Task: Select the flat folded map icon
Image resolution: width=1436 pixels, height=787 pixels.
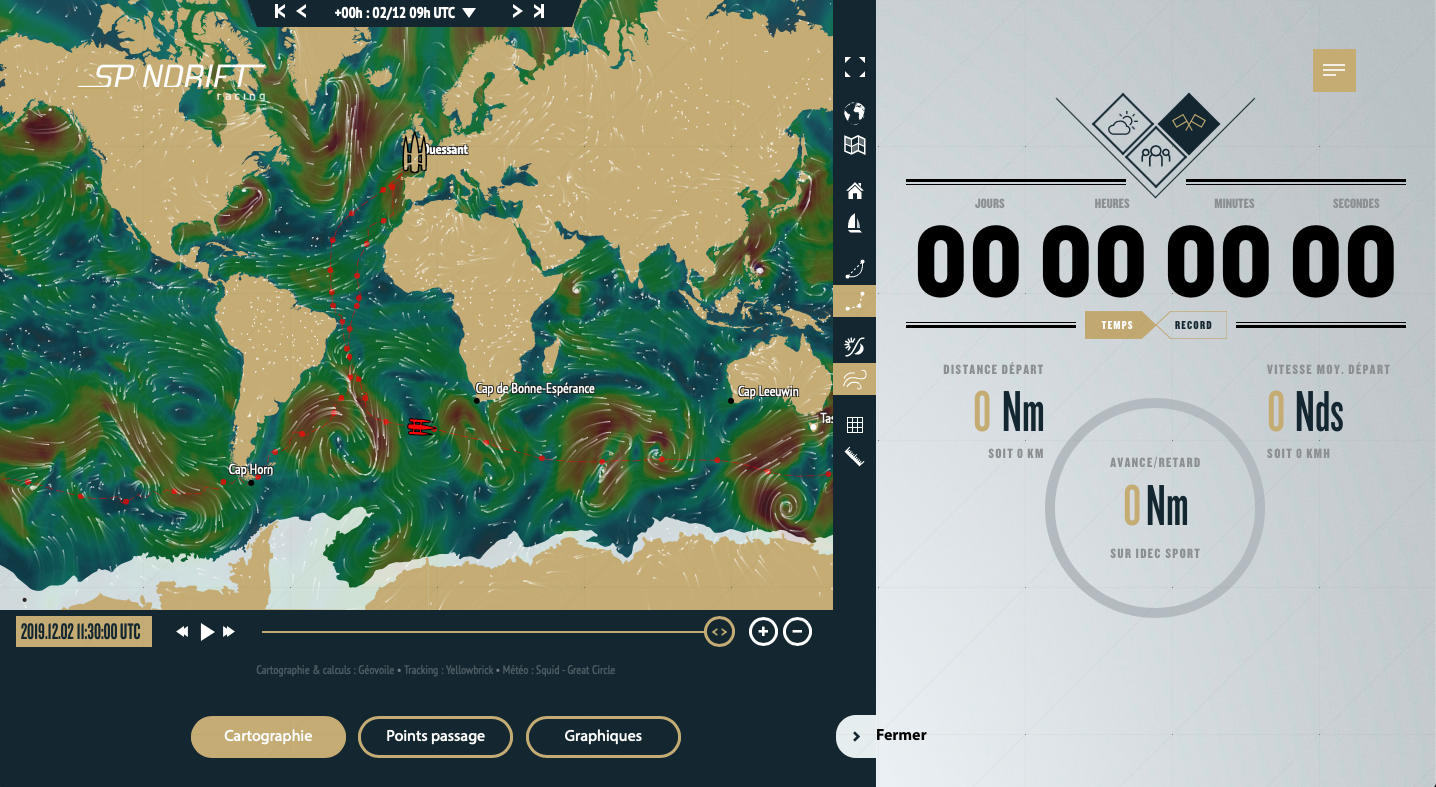Action: pos(854,146)
